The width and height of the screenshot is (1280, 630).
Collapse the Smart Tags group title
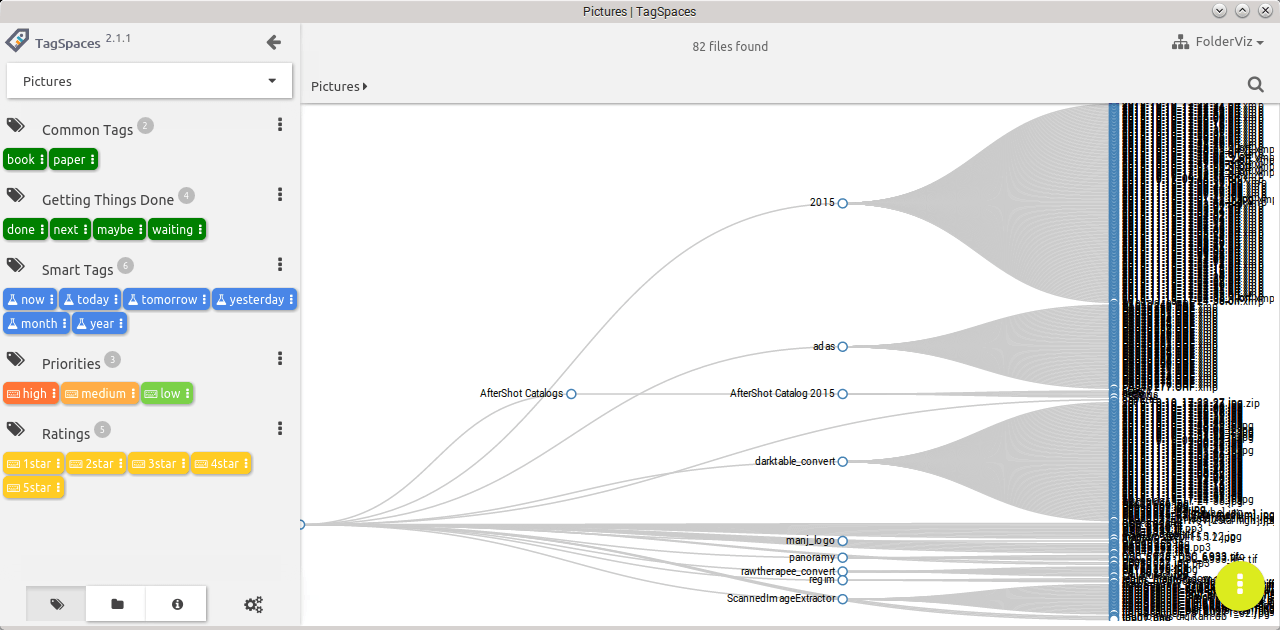coord(77,270)
